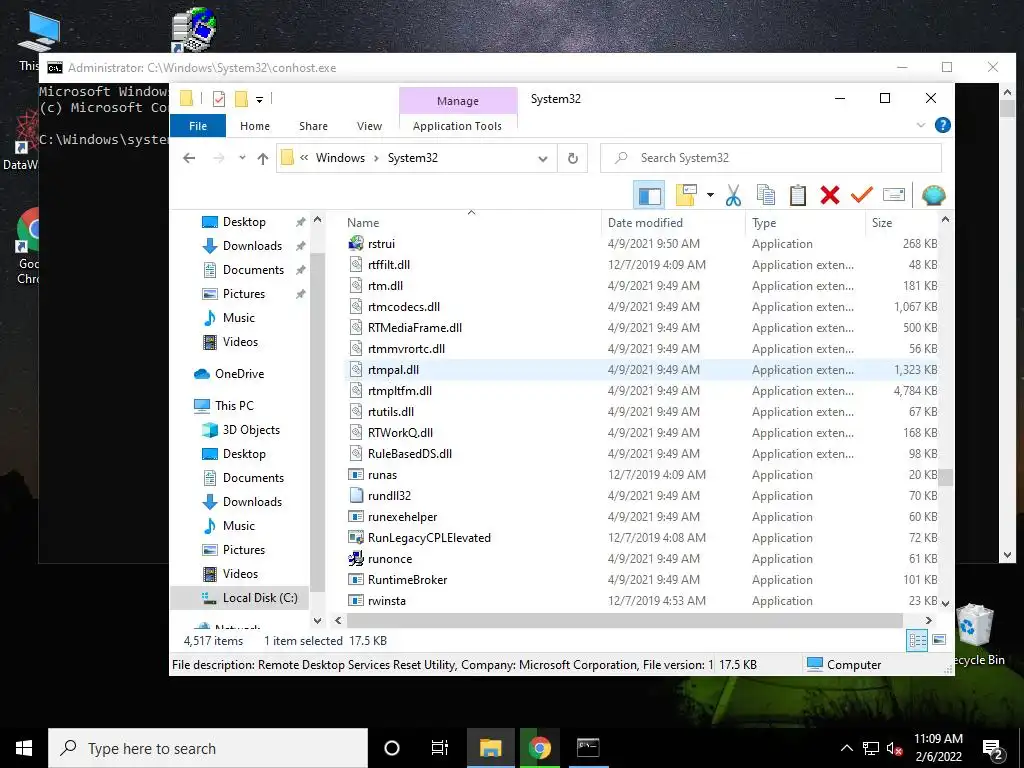
Task: Open the Home ribbon tab
Action: click(x=255, y=126)
